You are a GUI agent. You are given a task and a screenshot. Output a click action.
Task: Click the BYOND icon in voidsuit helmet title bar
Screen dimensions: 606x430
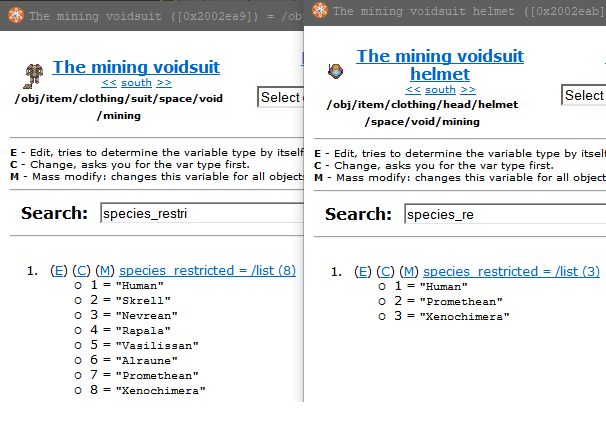point(320,10)
